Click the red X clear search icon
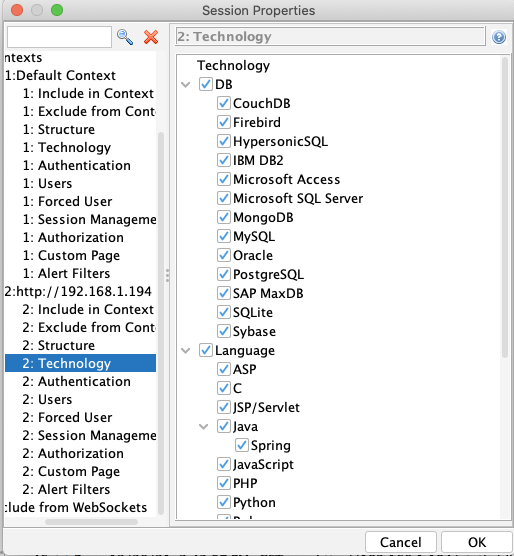The width and height of the screenshot is (514, 556). [x=151, y=37]
